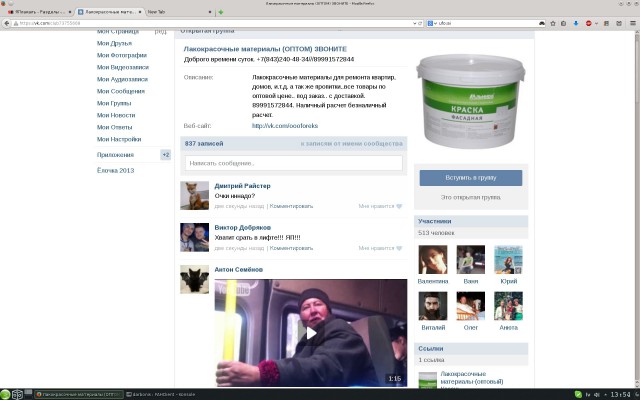Open Виктор Добряков's profile name link
Viewport: 640px width, 400px height.
(242, 227)
